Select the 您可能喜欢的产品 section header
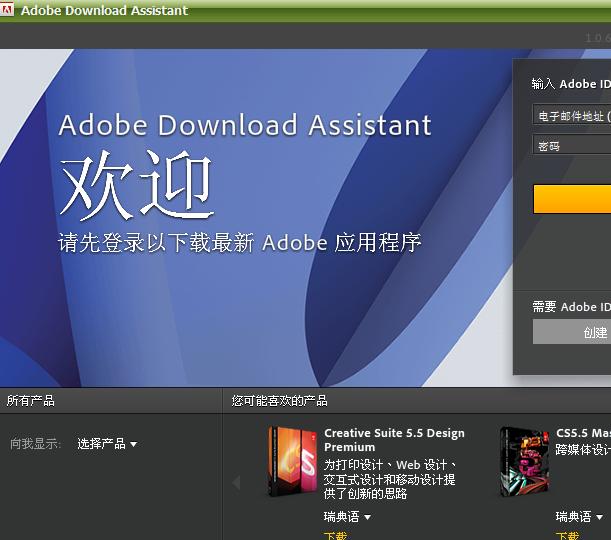The height and width of the screenshot is (540, 611). 279,401
